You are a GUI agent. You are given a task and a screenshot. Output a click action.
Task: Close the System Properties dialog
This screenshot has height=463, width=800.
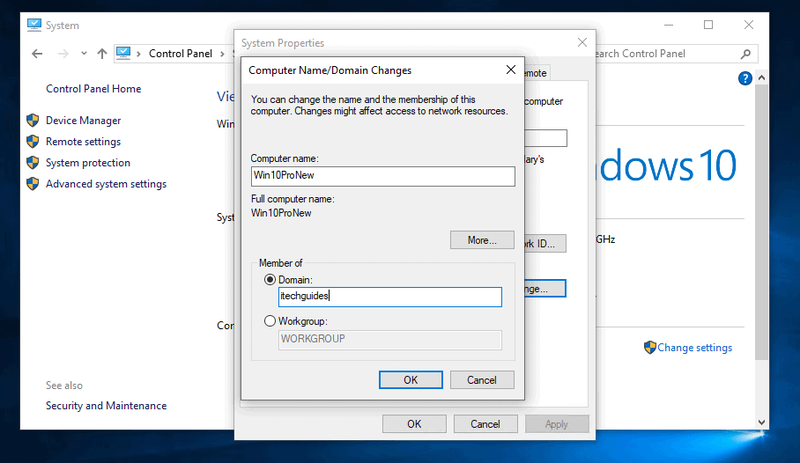582,42
